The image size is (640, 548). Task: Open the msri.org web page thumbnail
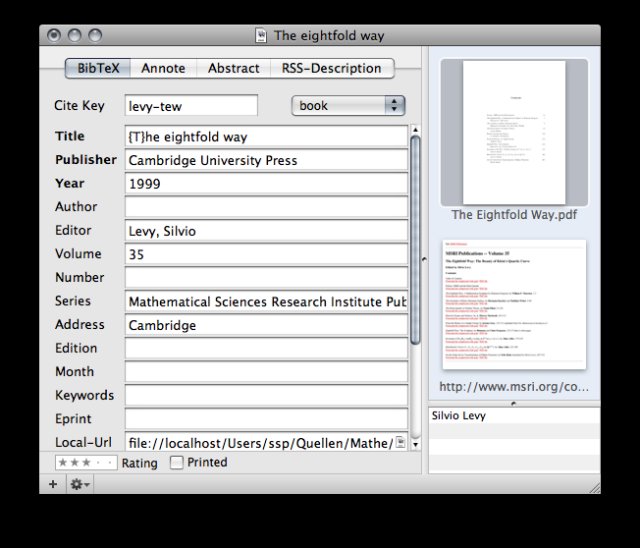514,305
